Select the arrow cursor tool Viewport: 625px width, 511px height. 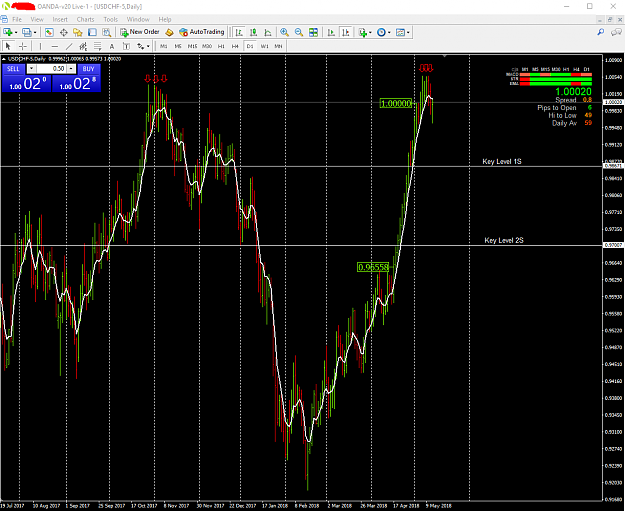8,46
